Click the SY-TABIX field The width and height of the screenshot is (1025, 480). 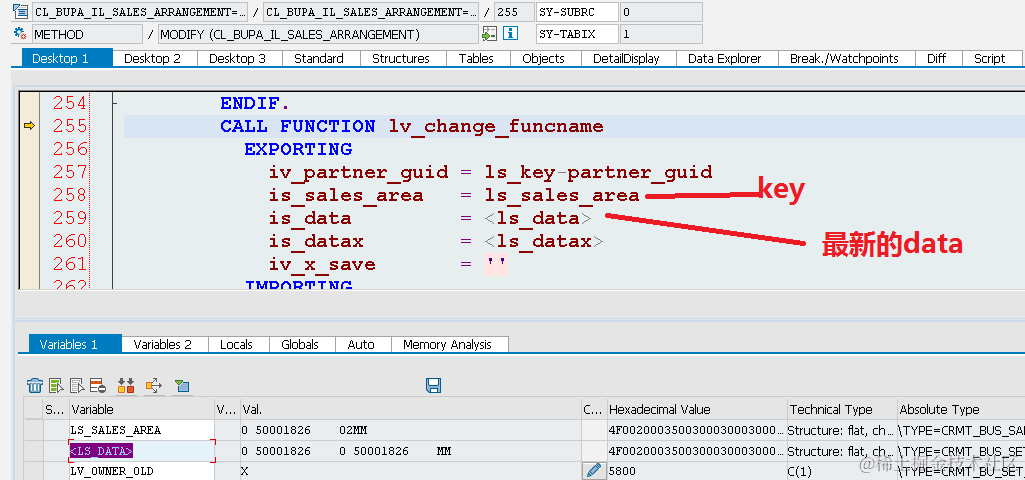click(x=577, y=34)
